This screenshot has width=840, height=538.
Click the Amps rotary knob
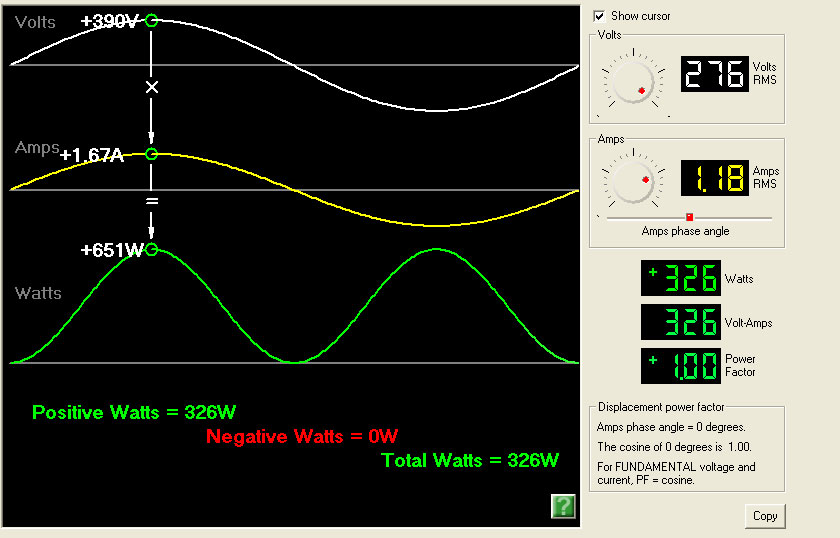click(x=633, y=182)
